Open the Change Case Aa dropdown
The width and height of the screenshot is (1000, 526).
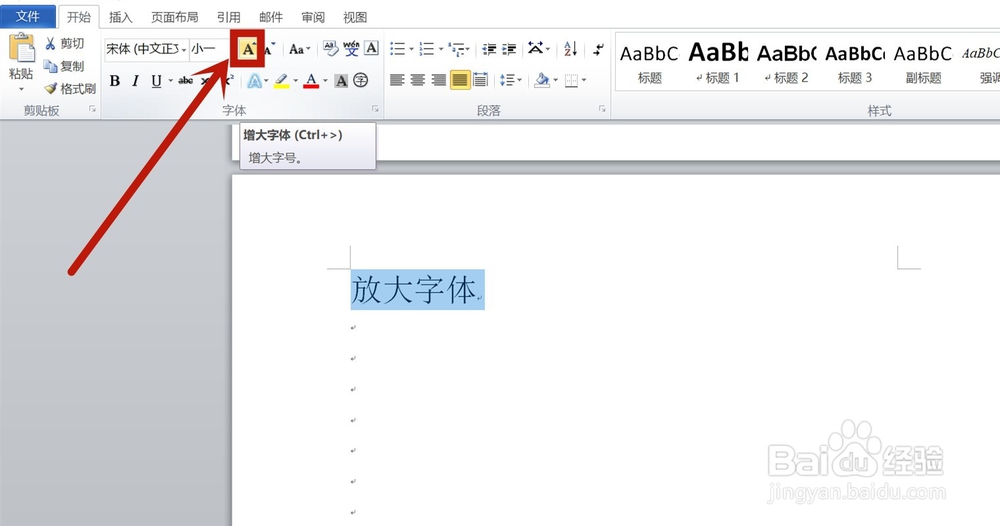pos(299,49)
